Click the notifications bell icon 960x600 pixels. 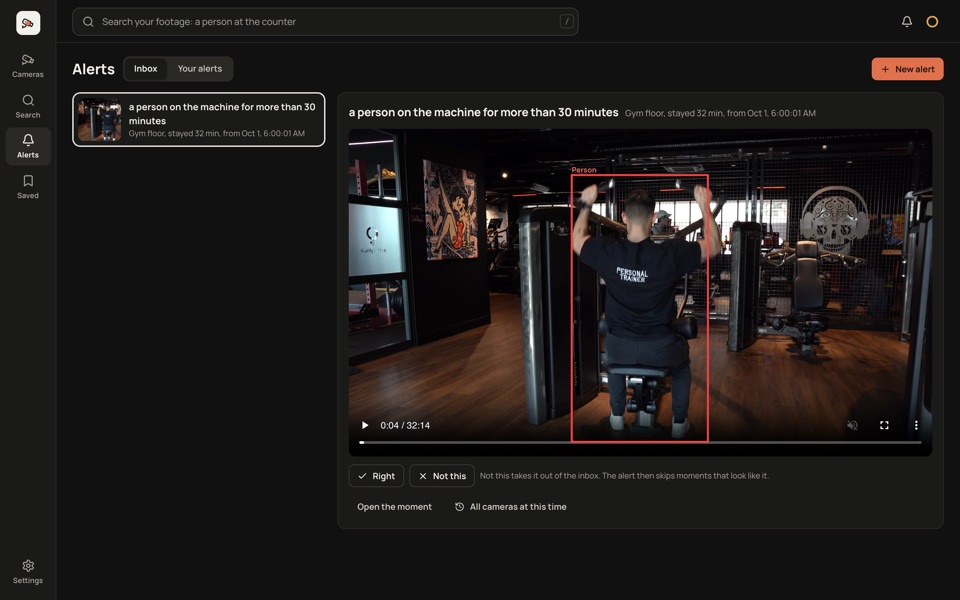(x=907, y=21)
